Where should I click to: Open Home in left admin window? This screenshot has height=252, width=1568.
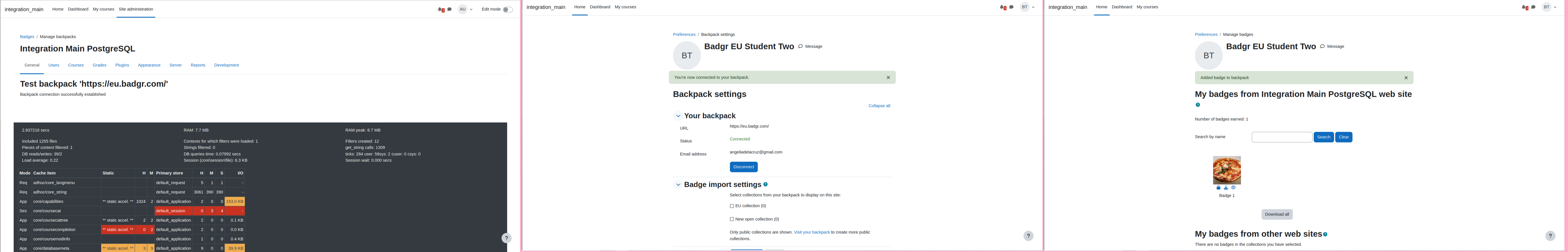coord(58,9)
